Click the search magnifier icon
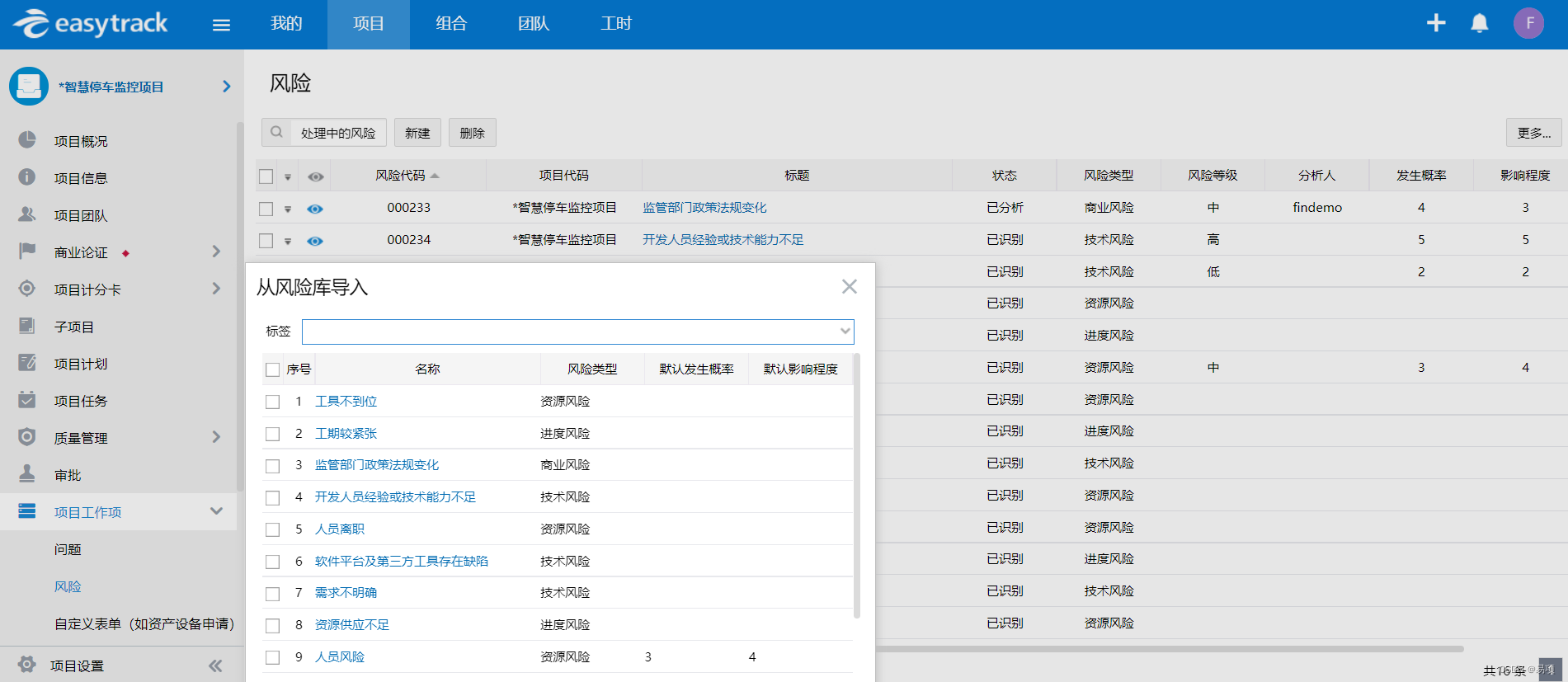This screenshot has width=1568, height=682. [276, 132]
